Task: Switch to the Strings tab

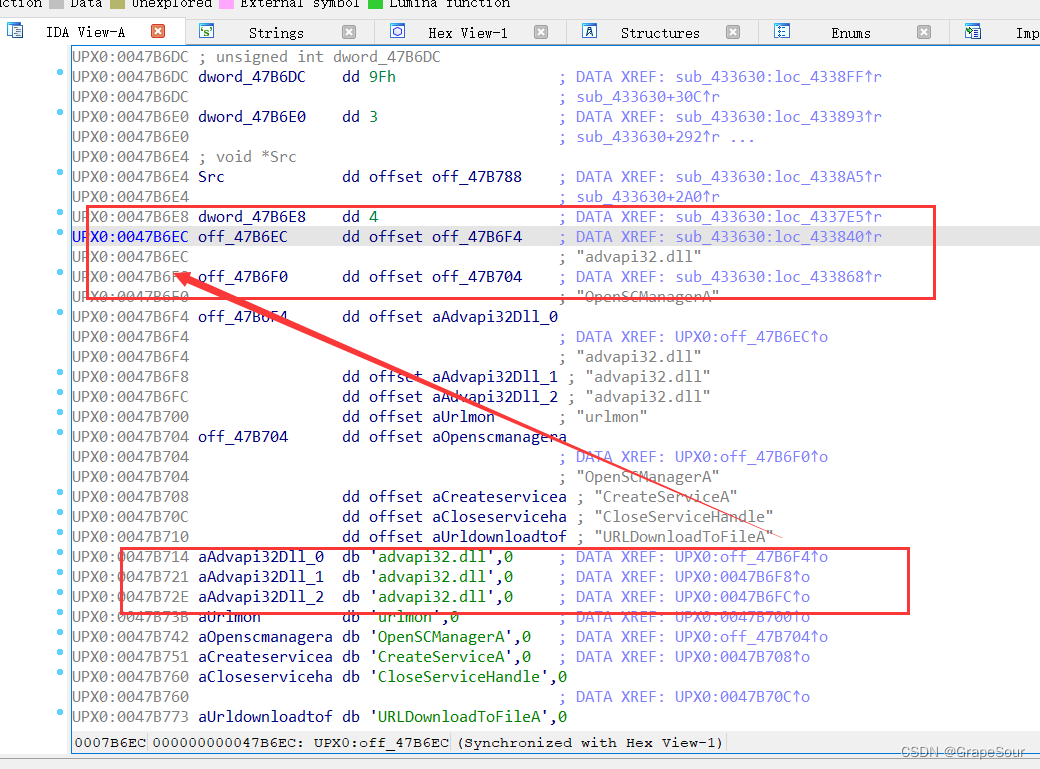Action: [276, 32]
